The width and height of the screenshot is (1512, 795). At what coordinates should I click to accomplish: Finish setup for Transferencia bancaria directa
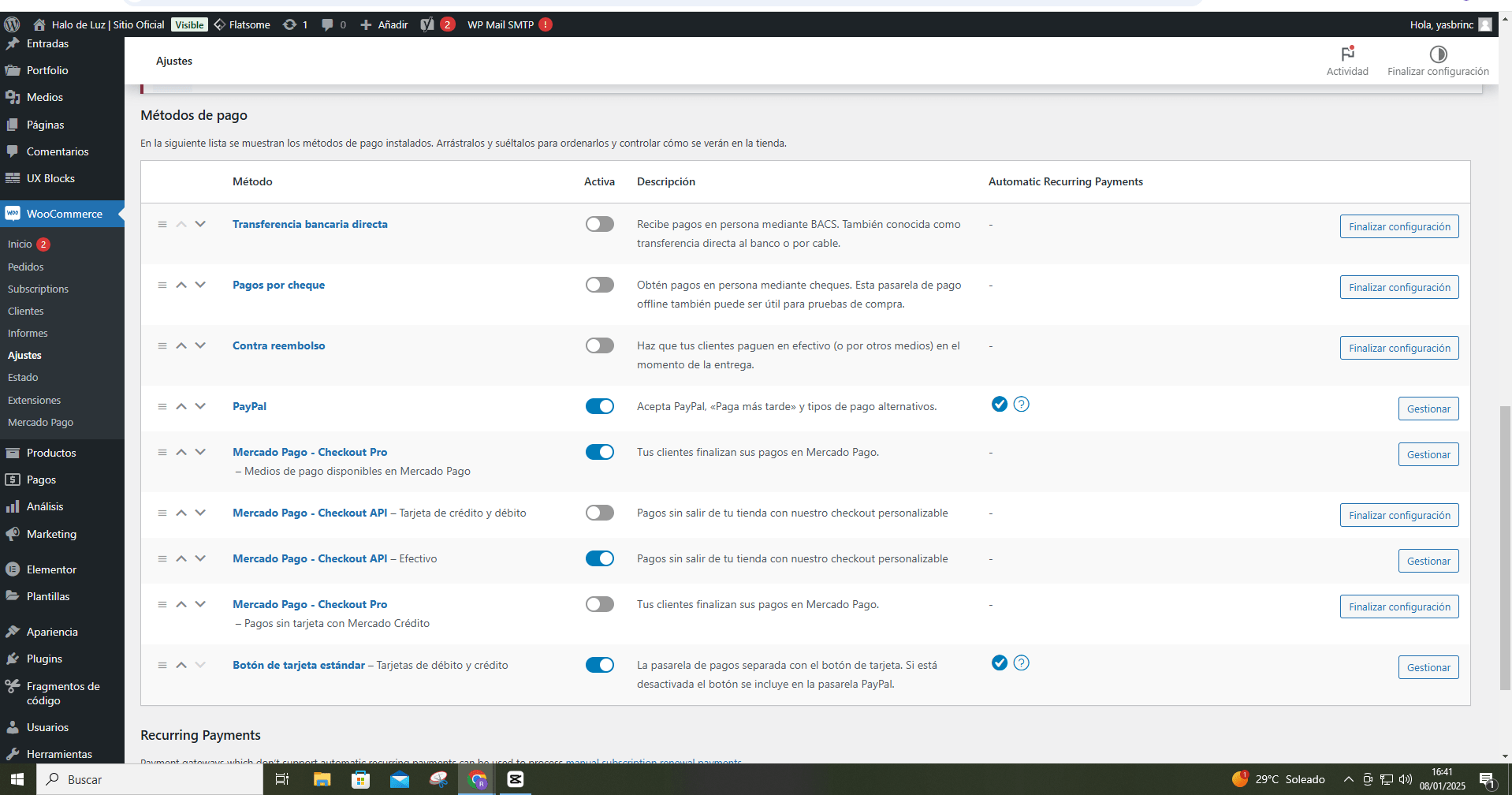(1399, 226)
